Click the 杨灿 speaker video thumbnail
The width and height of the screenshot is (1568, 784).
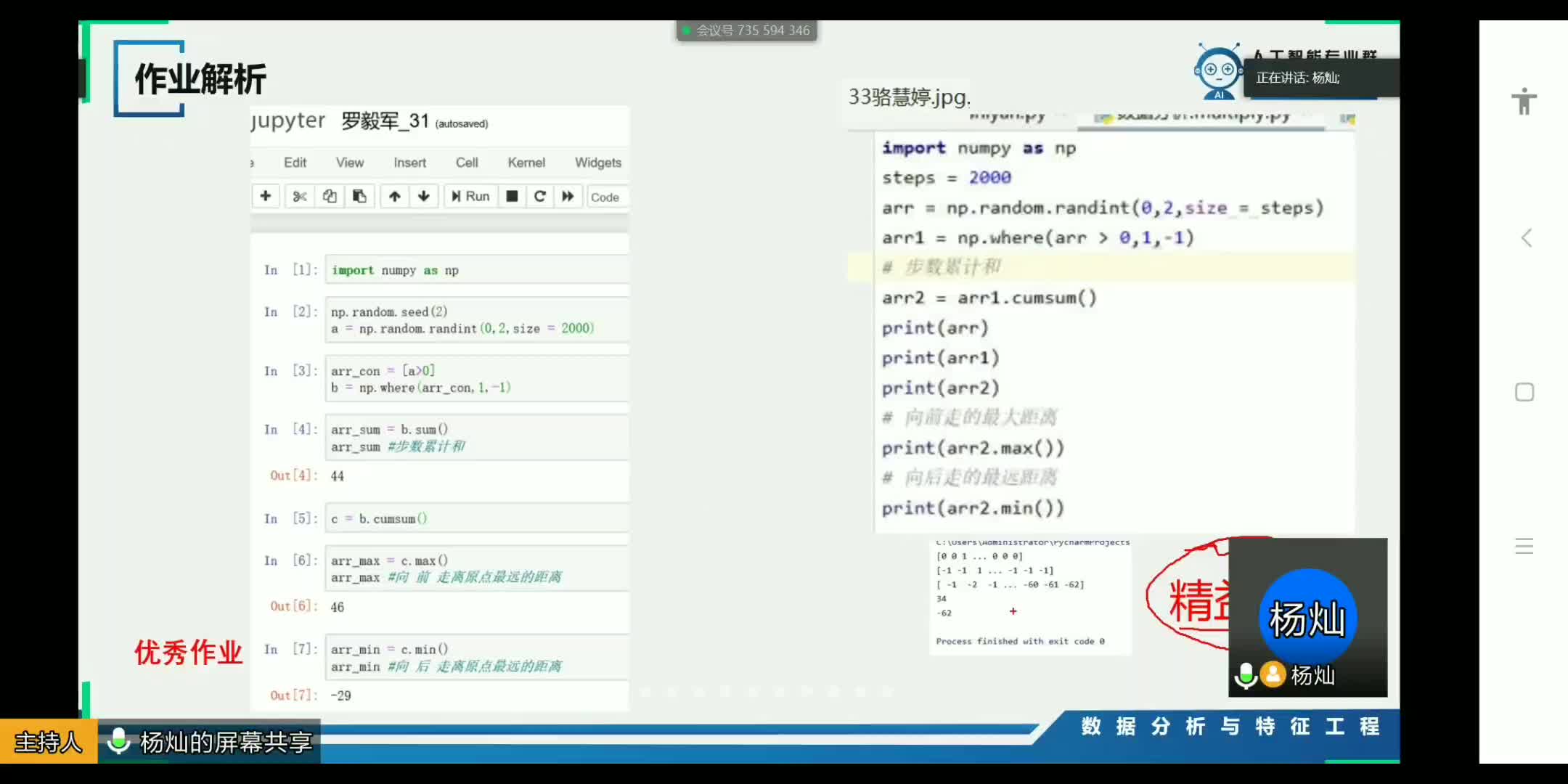(x=1307, y=617)
